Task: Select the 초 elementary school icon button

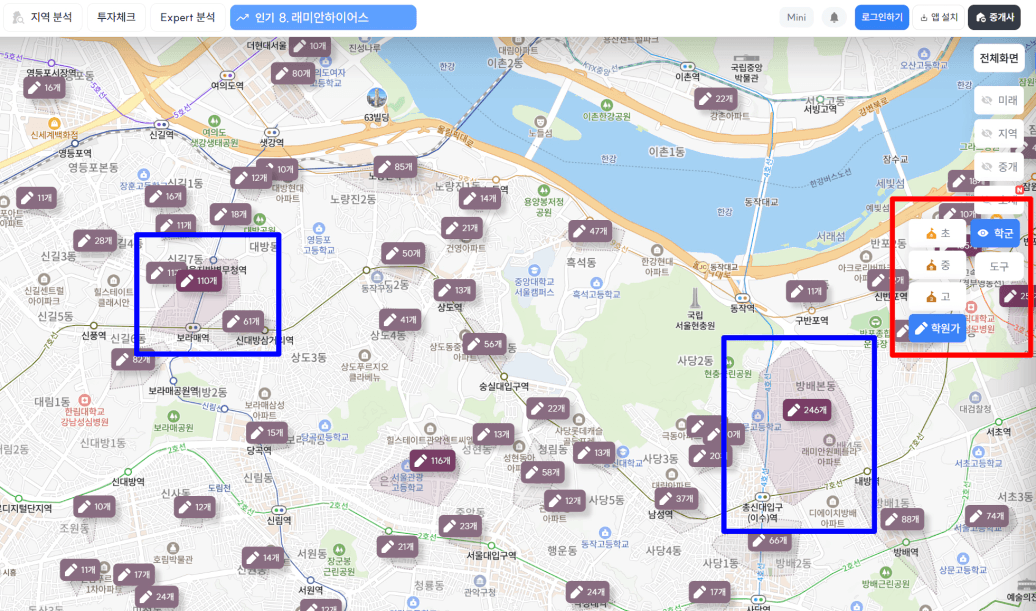Action: (x=937, y=233)
